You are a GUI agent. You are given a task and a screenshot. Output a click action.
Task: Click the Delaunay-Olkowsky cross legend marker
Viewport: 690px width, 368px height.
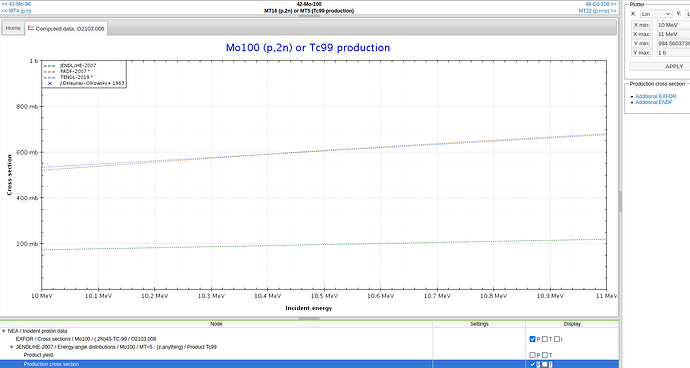pos(50,83)
